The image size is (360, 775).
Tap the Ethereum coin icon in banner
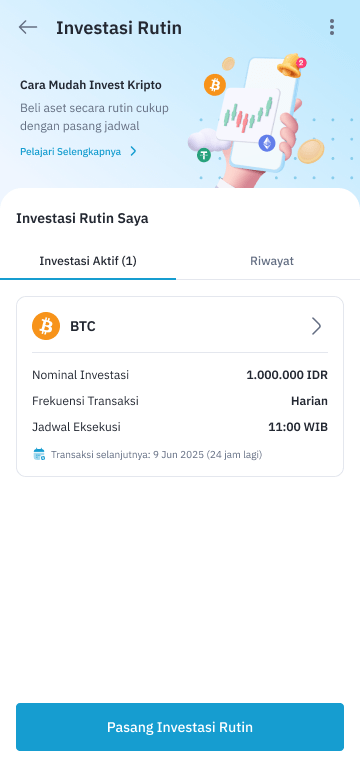tap(267, 143)
